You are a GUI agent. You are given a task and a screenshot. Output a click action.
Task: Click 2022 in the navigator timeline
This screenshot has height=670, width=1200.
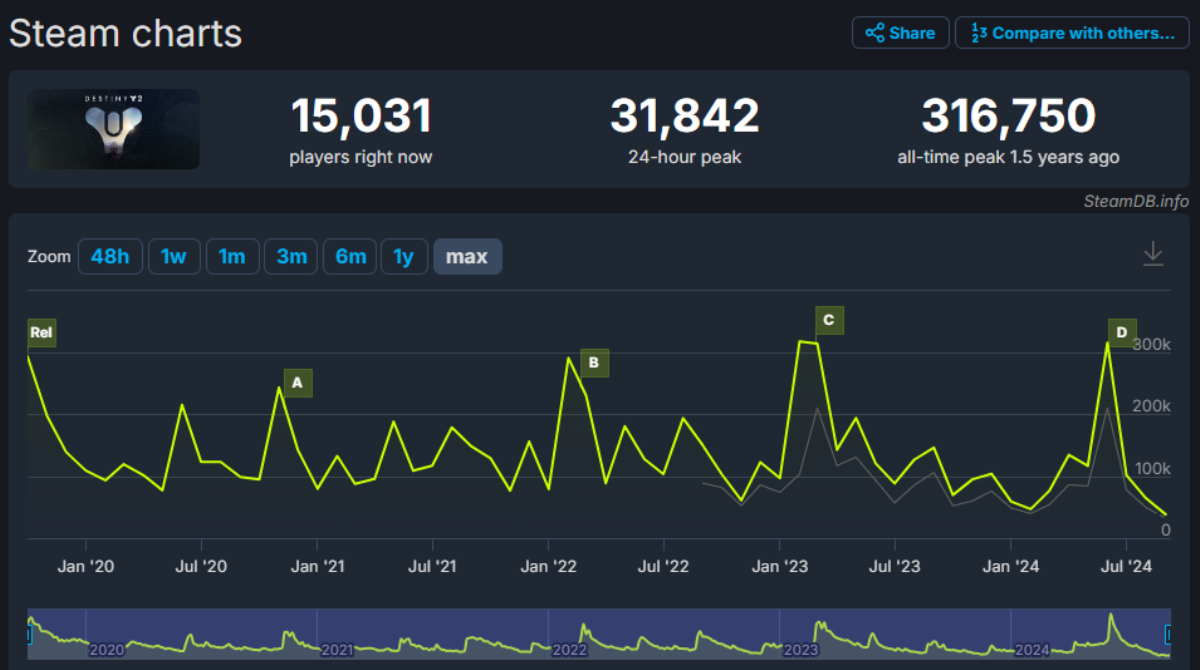click(x=568, y=650)
